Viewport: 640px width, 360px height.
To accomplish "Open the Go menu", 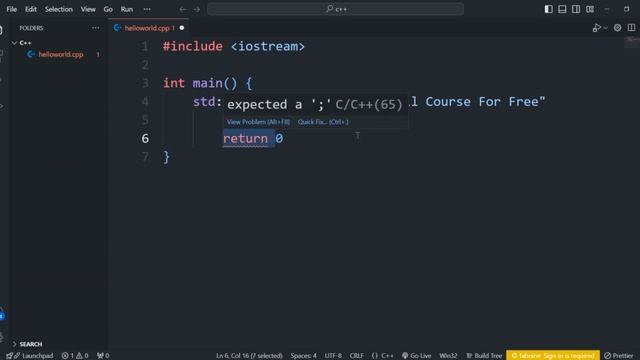I will [108, 9].
